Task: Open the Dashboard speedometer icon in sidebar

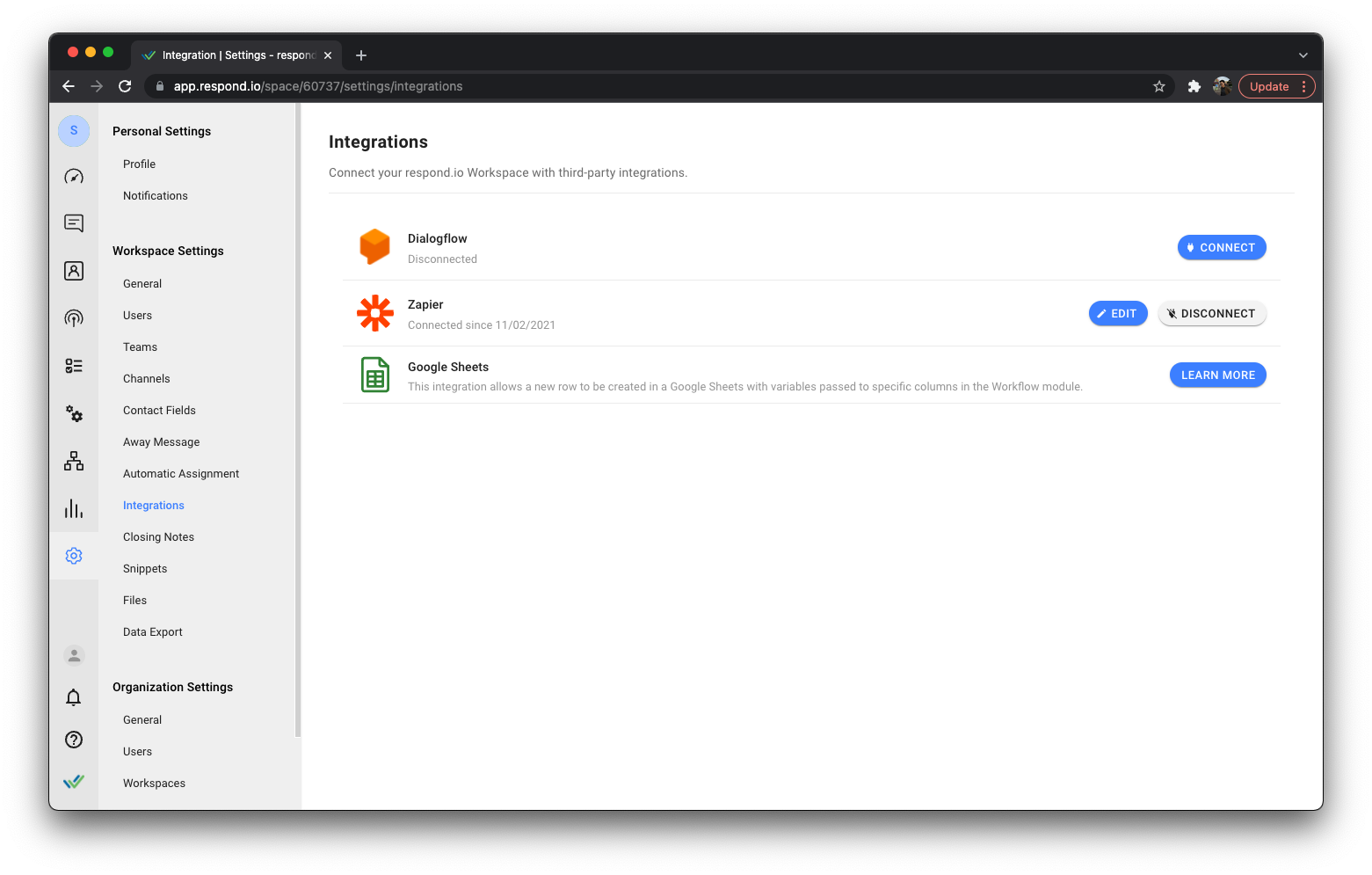Action: pyautogui.click(x=74, y=177)
